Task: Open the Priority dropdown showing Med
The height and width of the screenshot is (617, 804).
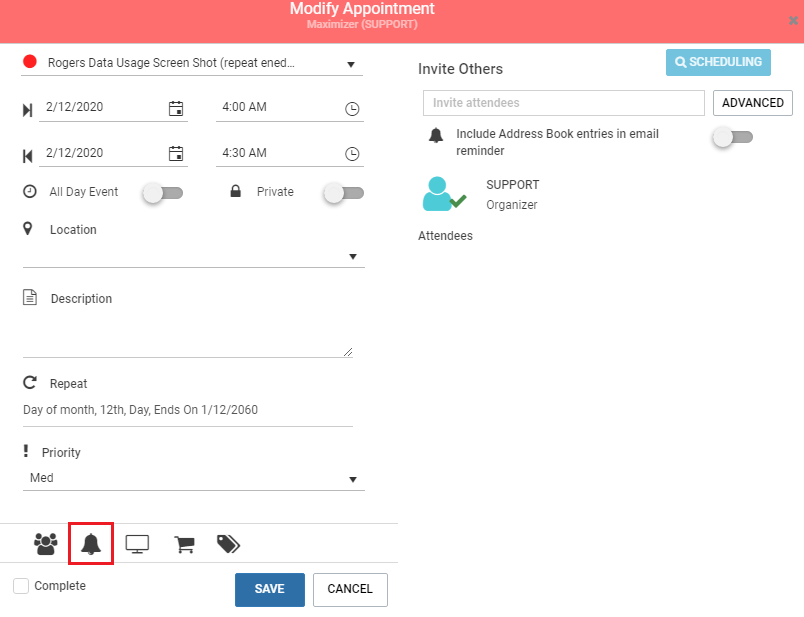Action: click(x=352, y=479)
